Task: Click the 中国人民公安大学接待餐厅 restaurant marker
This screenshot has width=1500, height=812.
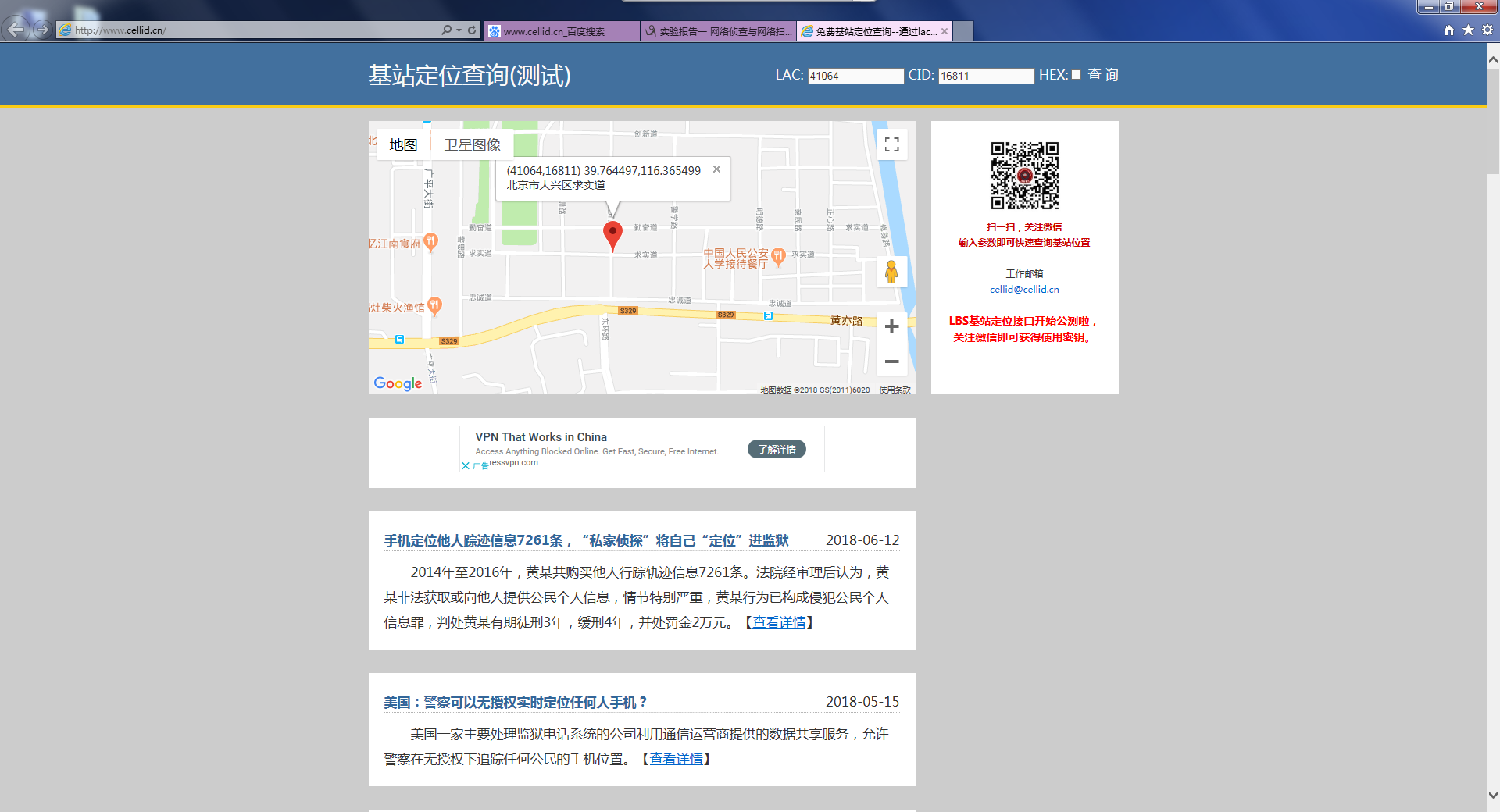Action: [x=778, y=256]
